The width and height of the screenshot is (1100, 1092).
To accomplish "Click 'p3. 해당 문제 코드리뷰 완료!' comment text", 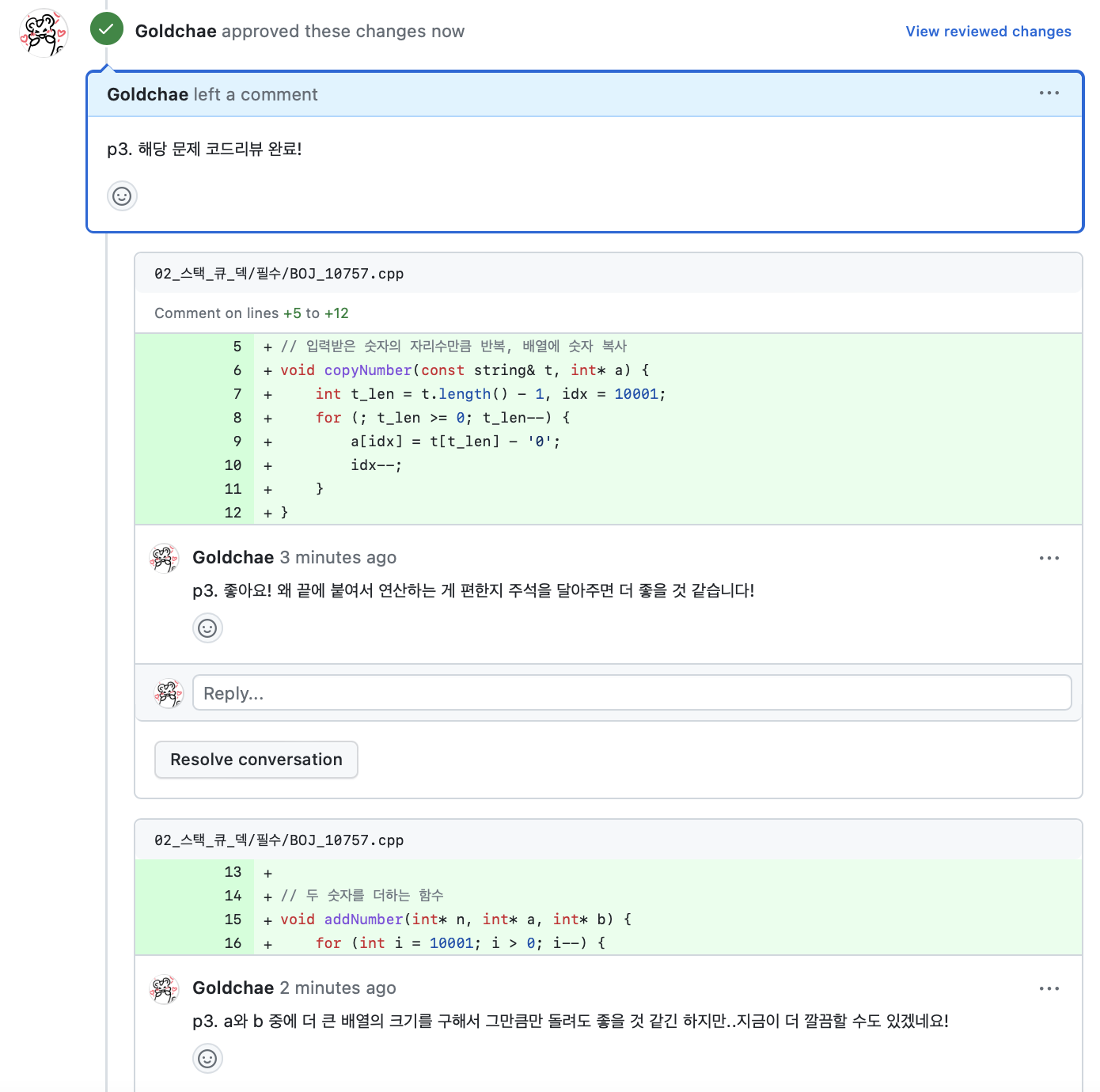I will tap(204, 149).
